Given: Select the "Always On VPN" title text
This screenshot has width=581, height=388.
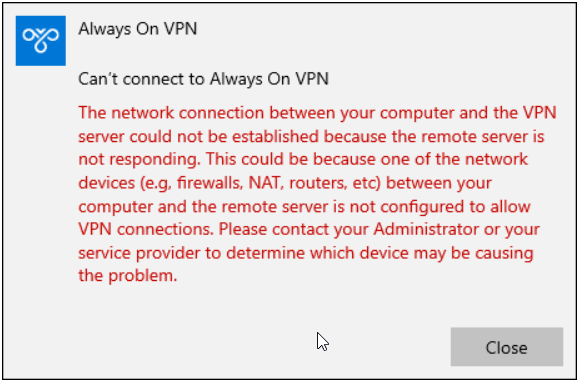Looking at the screenshot, I should (137, 29).
